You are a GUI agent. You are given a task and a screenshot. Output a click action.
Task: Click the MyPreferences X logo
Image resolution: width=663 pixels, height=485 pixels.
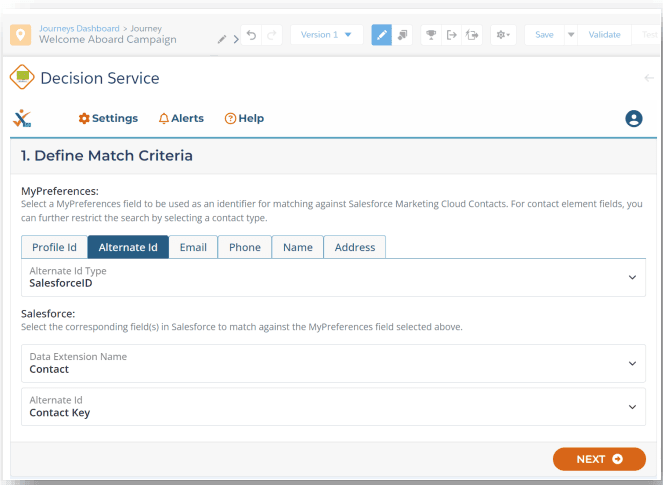click(22, 119)
